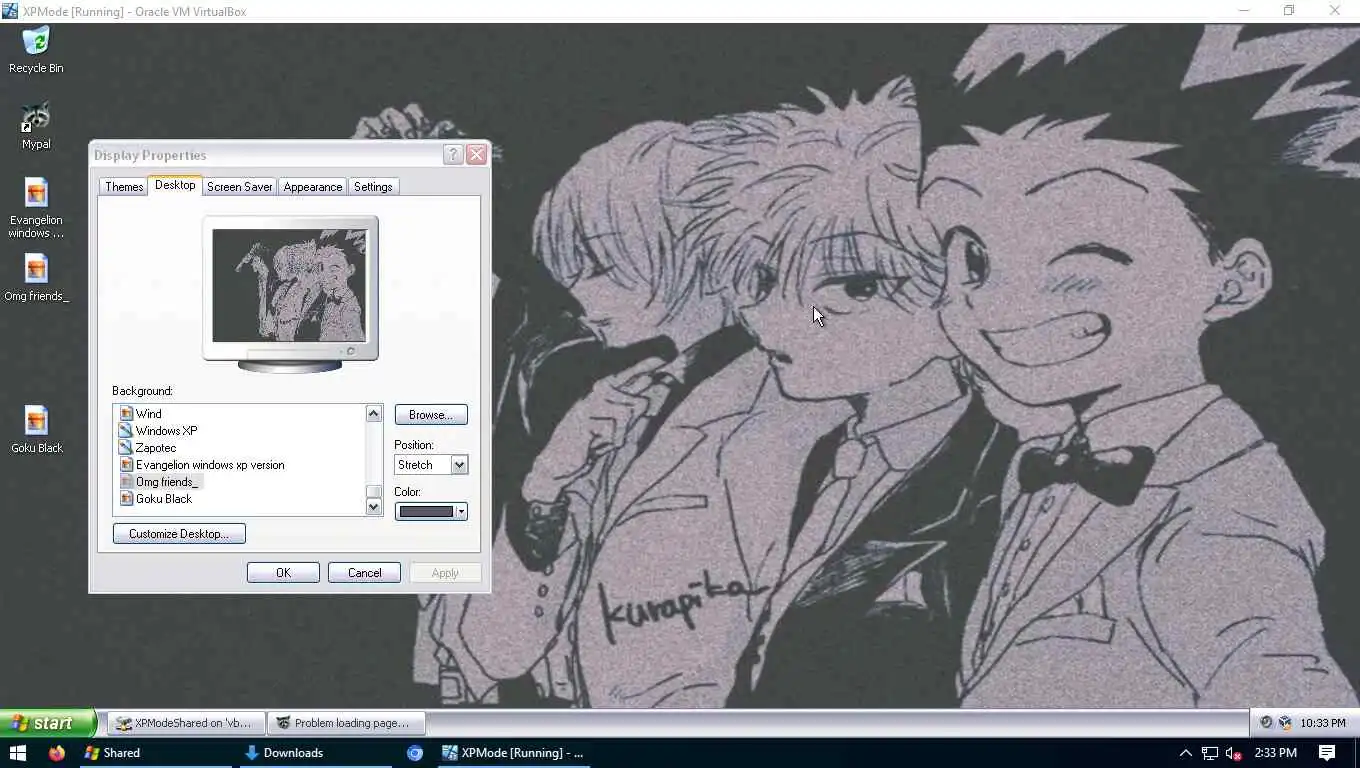Click the host clock showing 2:33 PM
This screenshot has width=1360, height=768.
coord(1275,753)
